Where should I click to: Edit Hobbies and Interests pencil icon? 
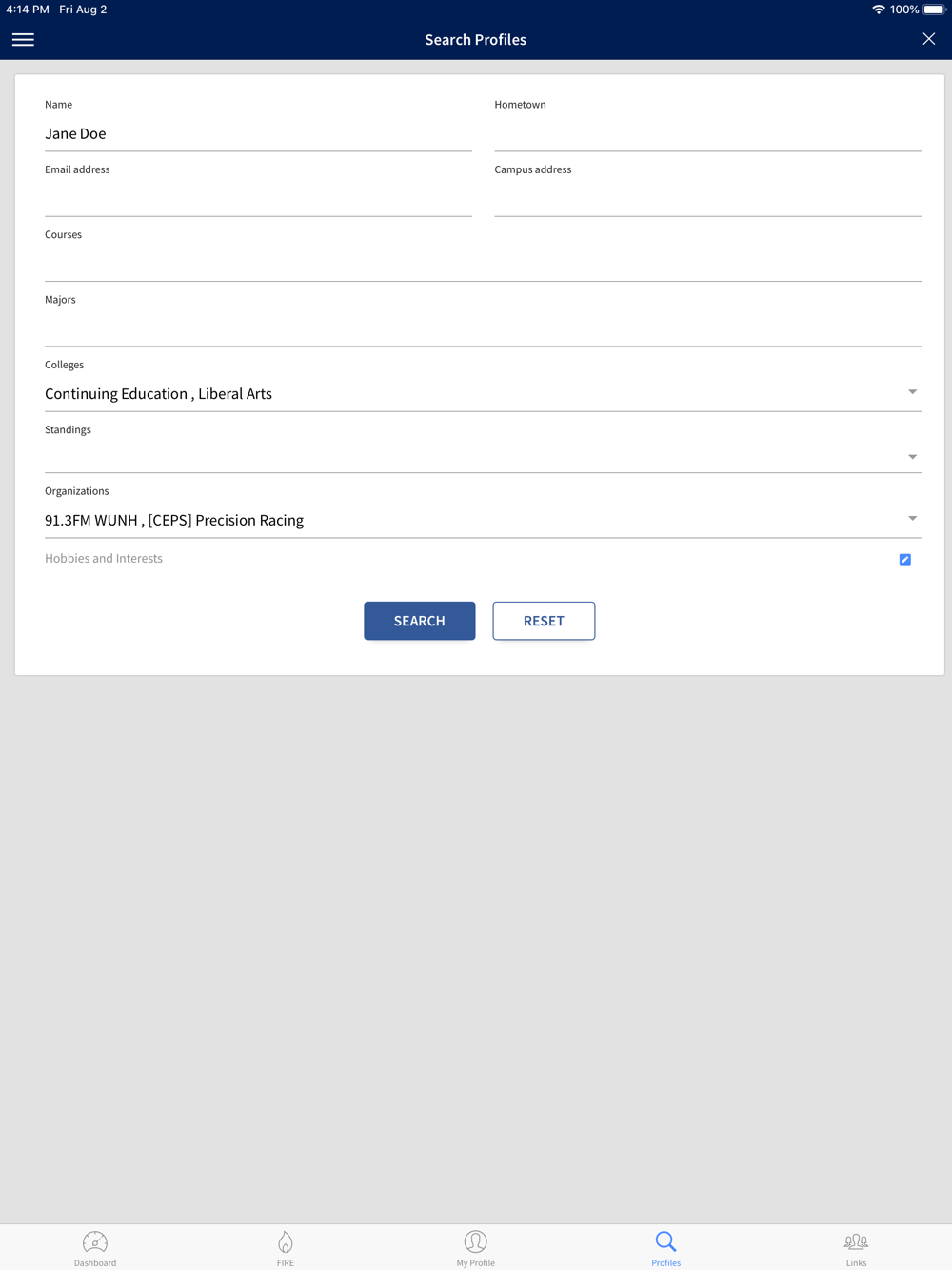point(905,560)
